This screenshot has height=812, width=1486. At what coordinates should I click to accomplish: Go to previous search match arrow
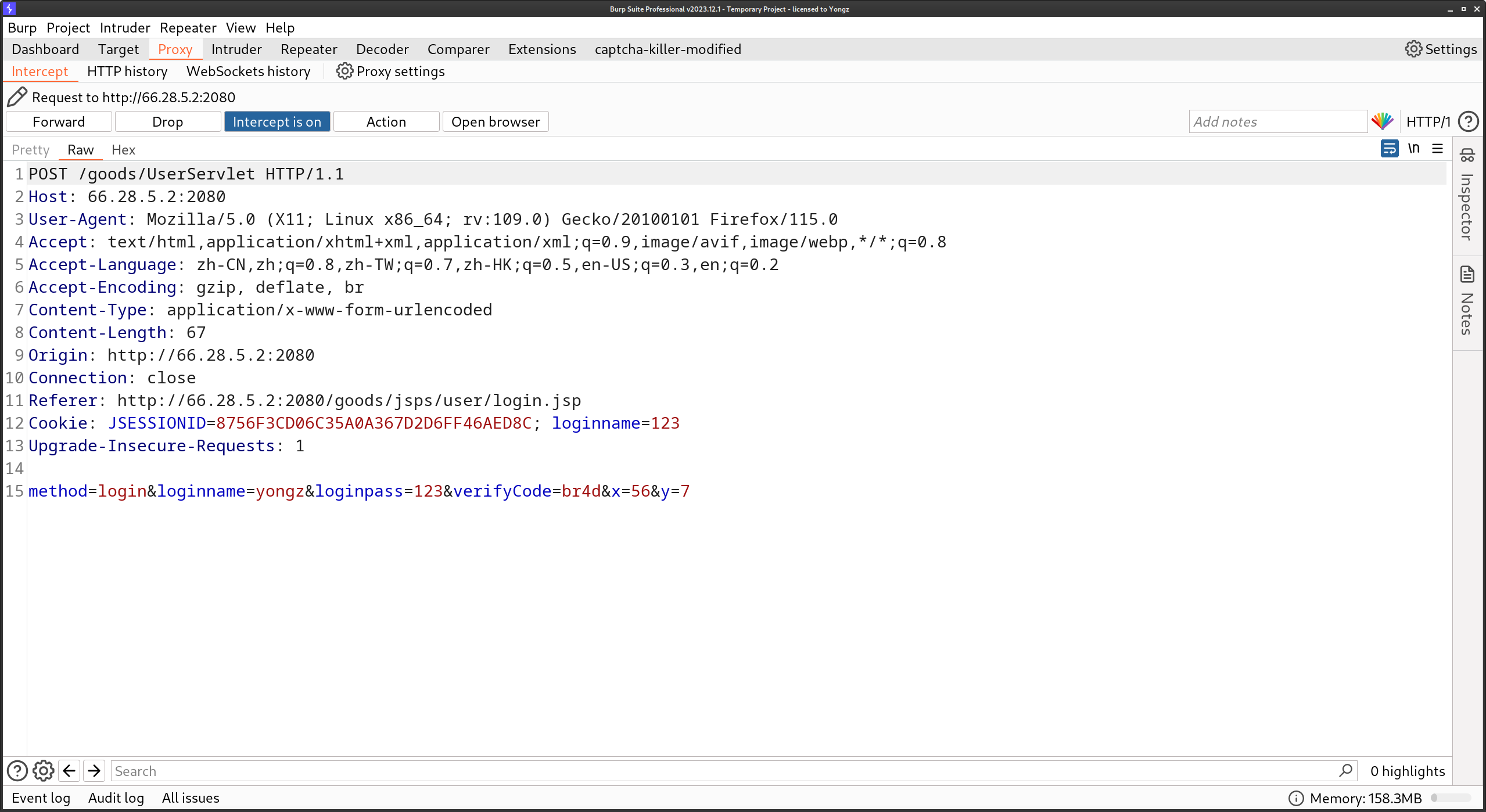(x=69, y=771)
